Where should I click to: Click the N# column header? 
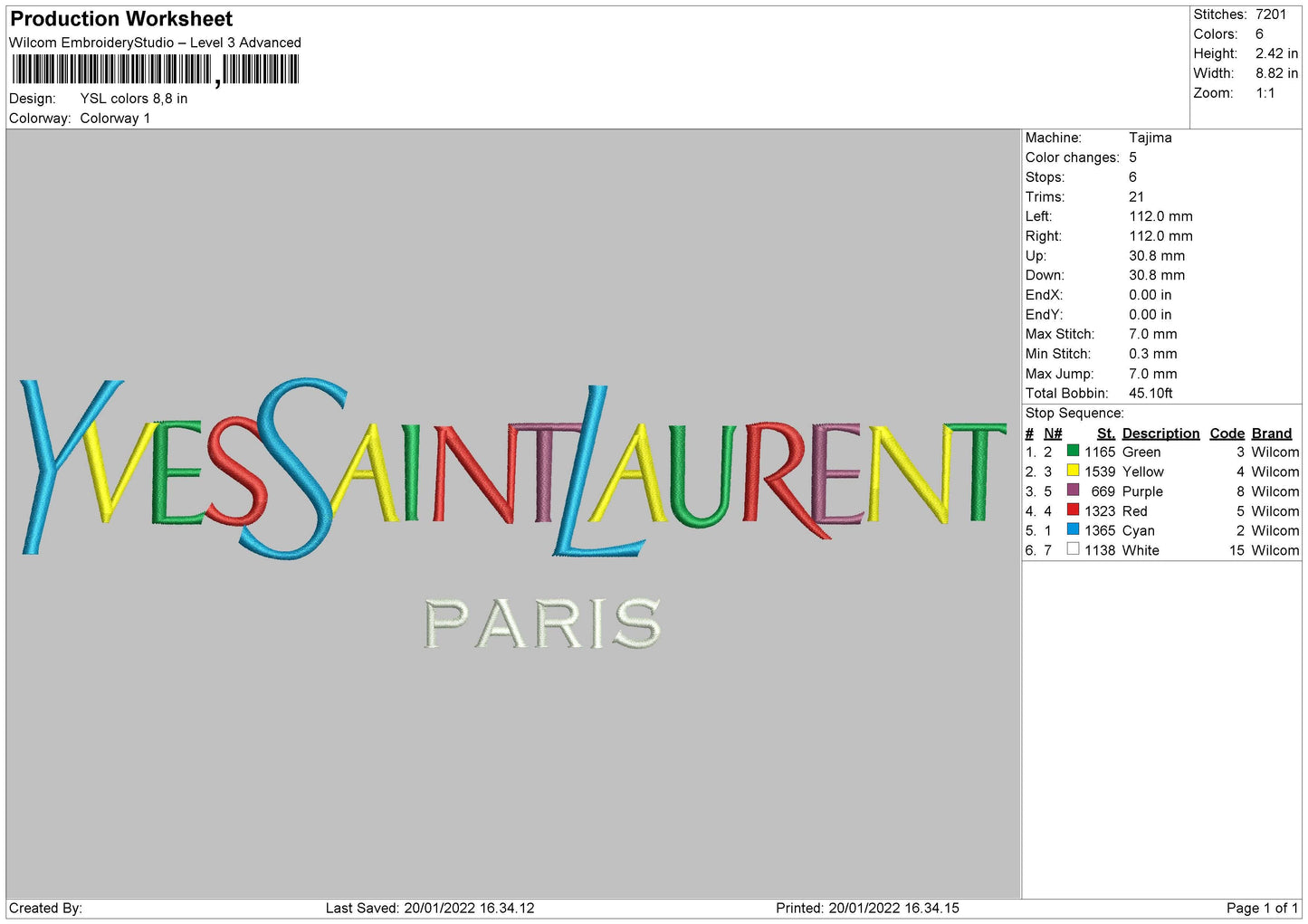[1053, 433]
